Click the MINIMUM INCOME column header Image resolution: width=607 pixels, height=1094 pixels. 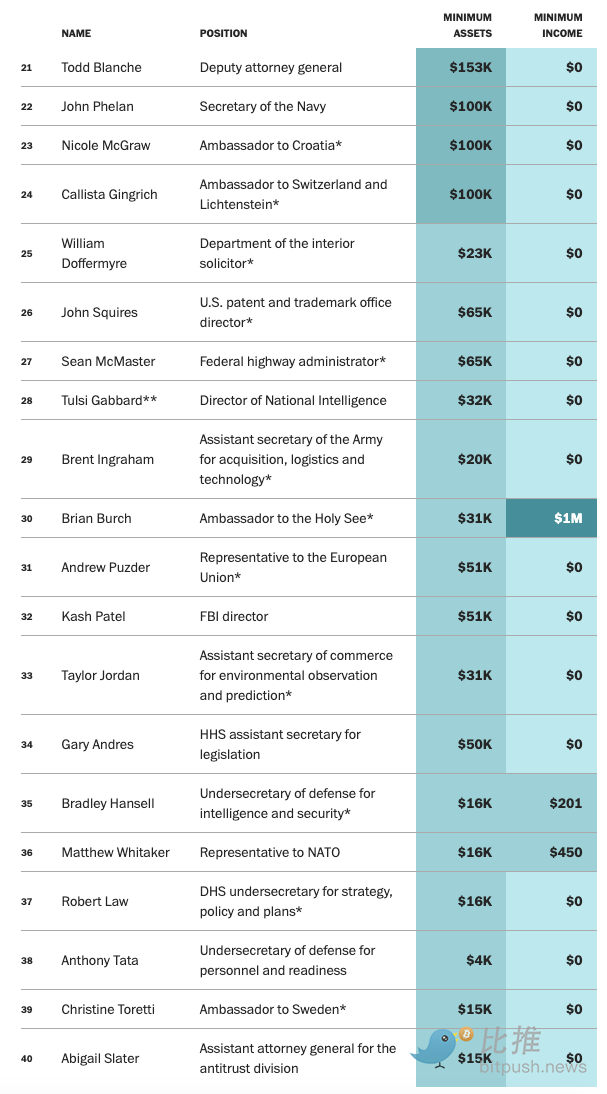[x=558, y=25]
